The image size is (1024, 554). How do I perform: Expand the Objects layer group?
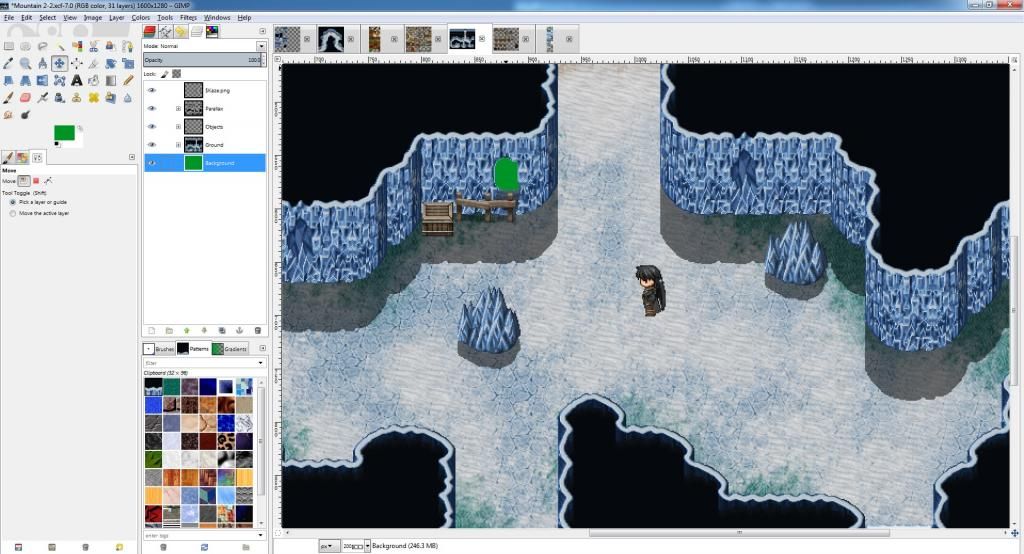(178, 127)
